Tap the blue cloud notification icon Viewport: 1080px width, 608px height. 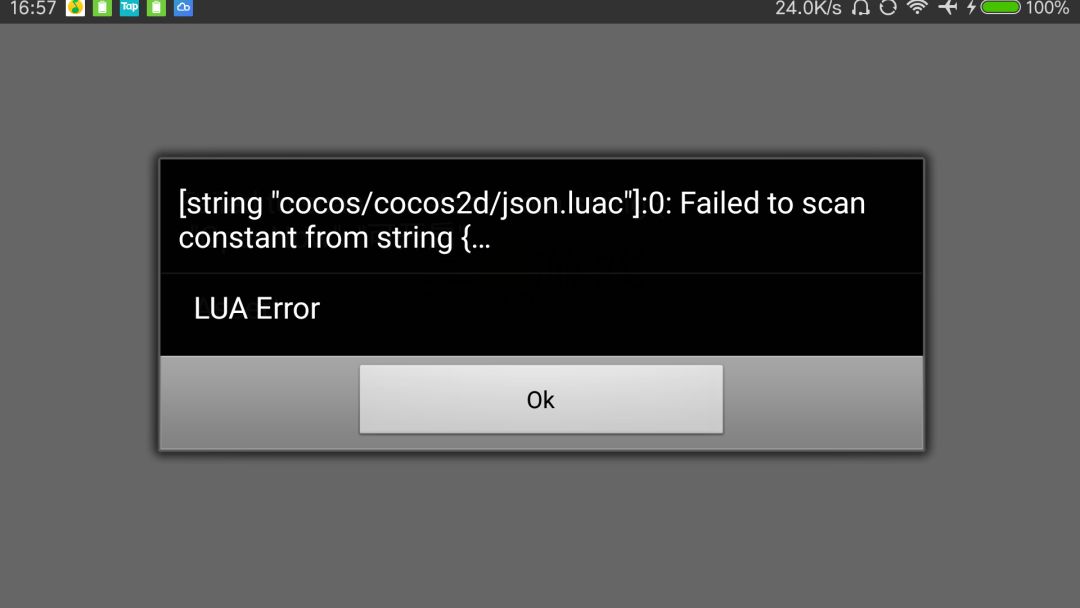tap(183, 8)
